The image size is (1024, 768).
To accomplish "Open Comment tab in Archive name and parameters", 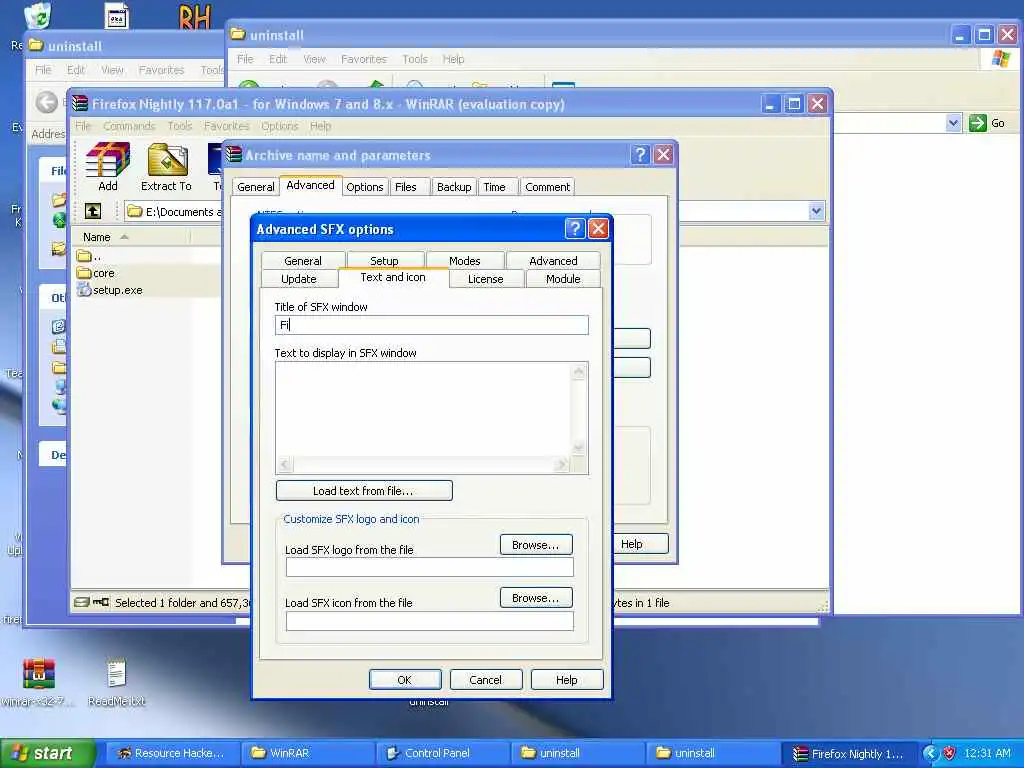I will tap(547, 187).
